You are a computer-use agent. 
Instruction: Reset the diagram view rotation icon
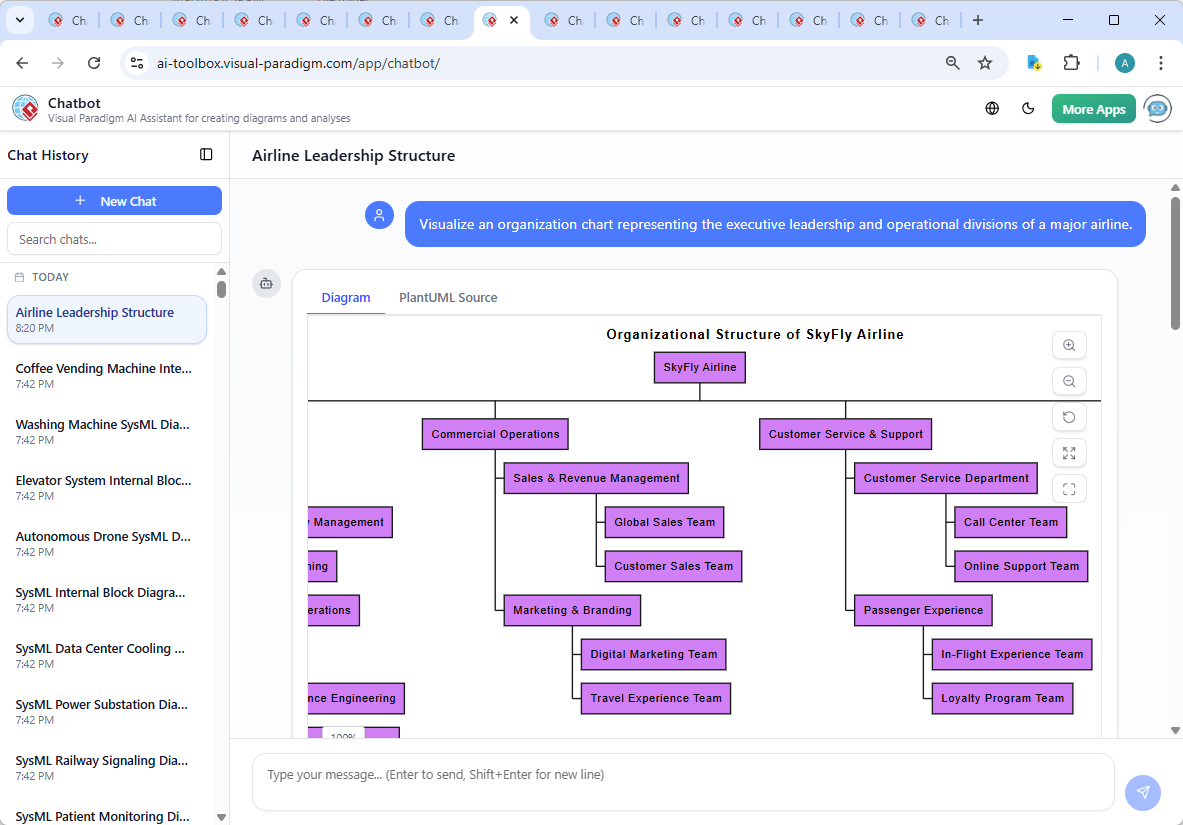coord(1069,417)
